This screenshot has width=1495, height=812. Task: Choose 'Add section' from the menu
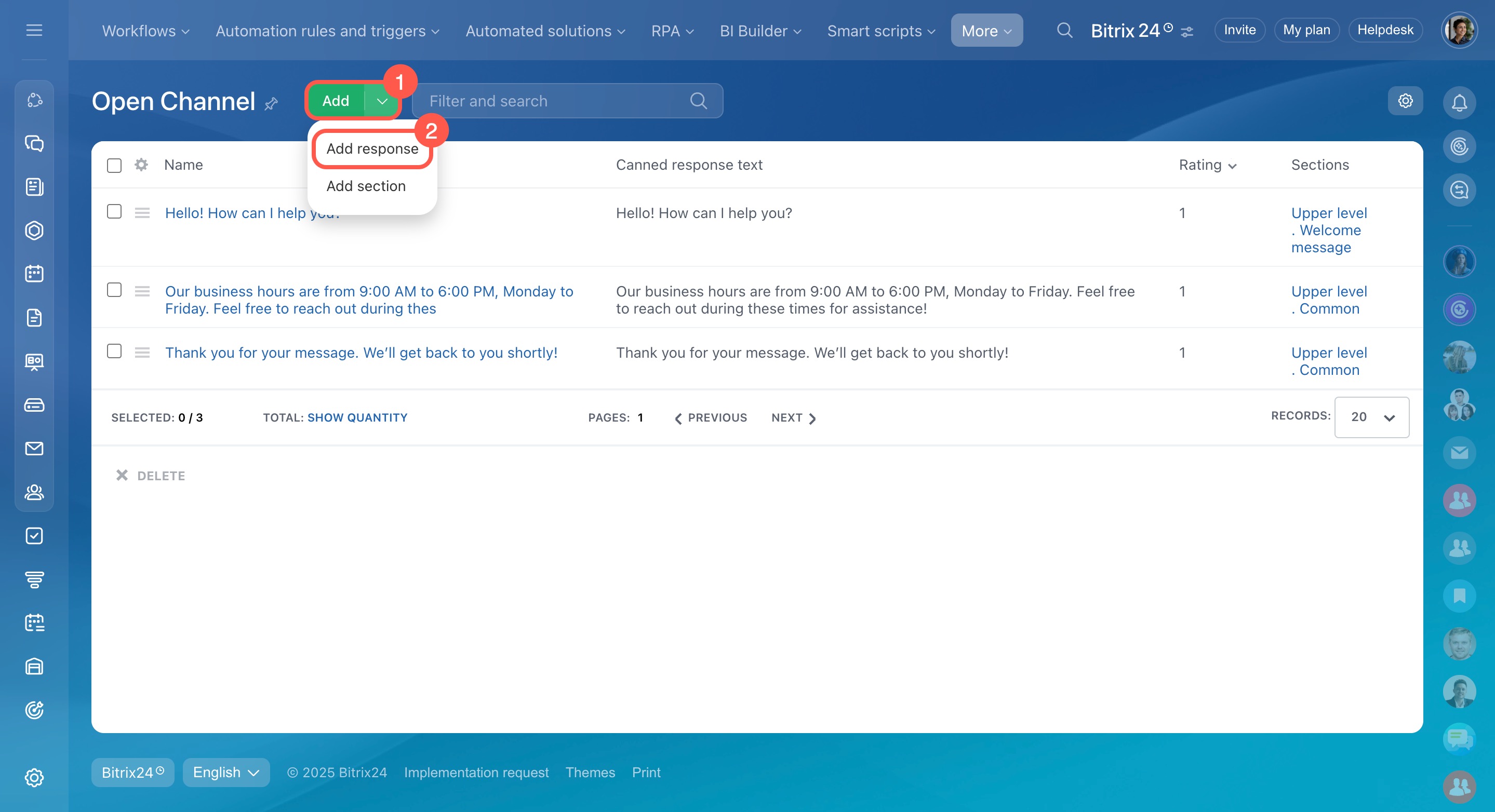pyautogui.click(x=366, y=186)
